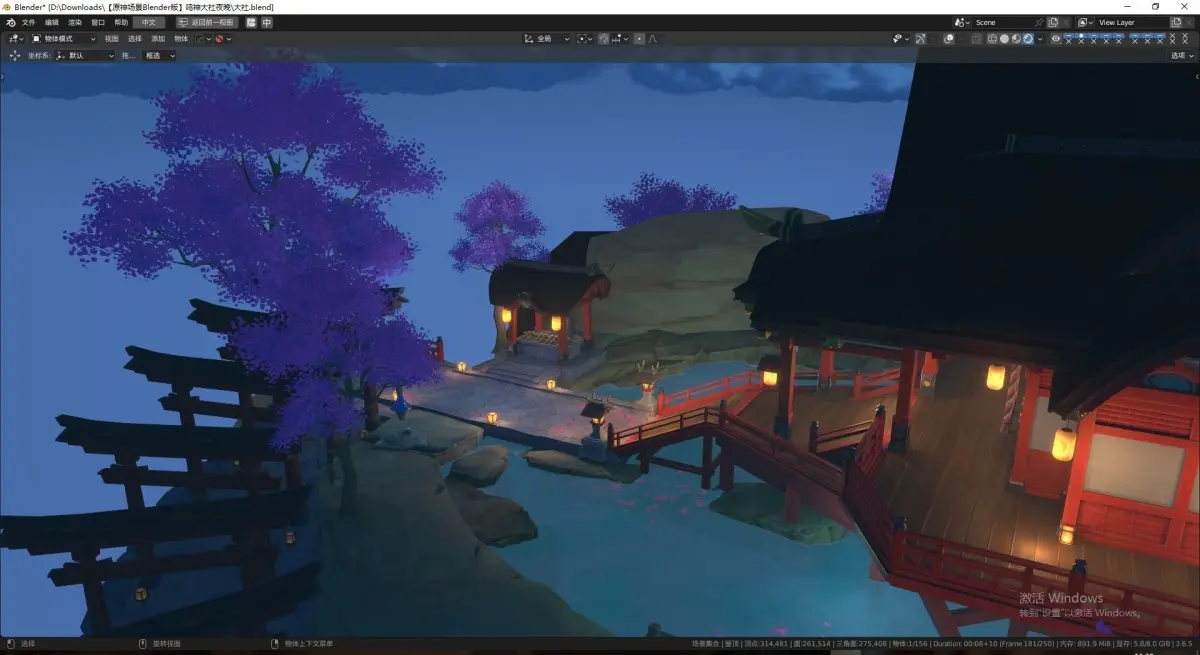
Task: Click the eye icon beside collection toggles
Action: [x=1056, y=39]
